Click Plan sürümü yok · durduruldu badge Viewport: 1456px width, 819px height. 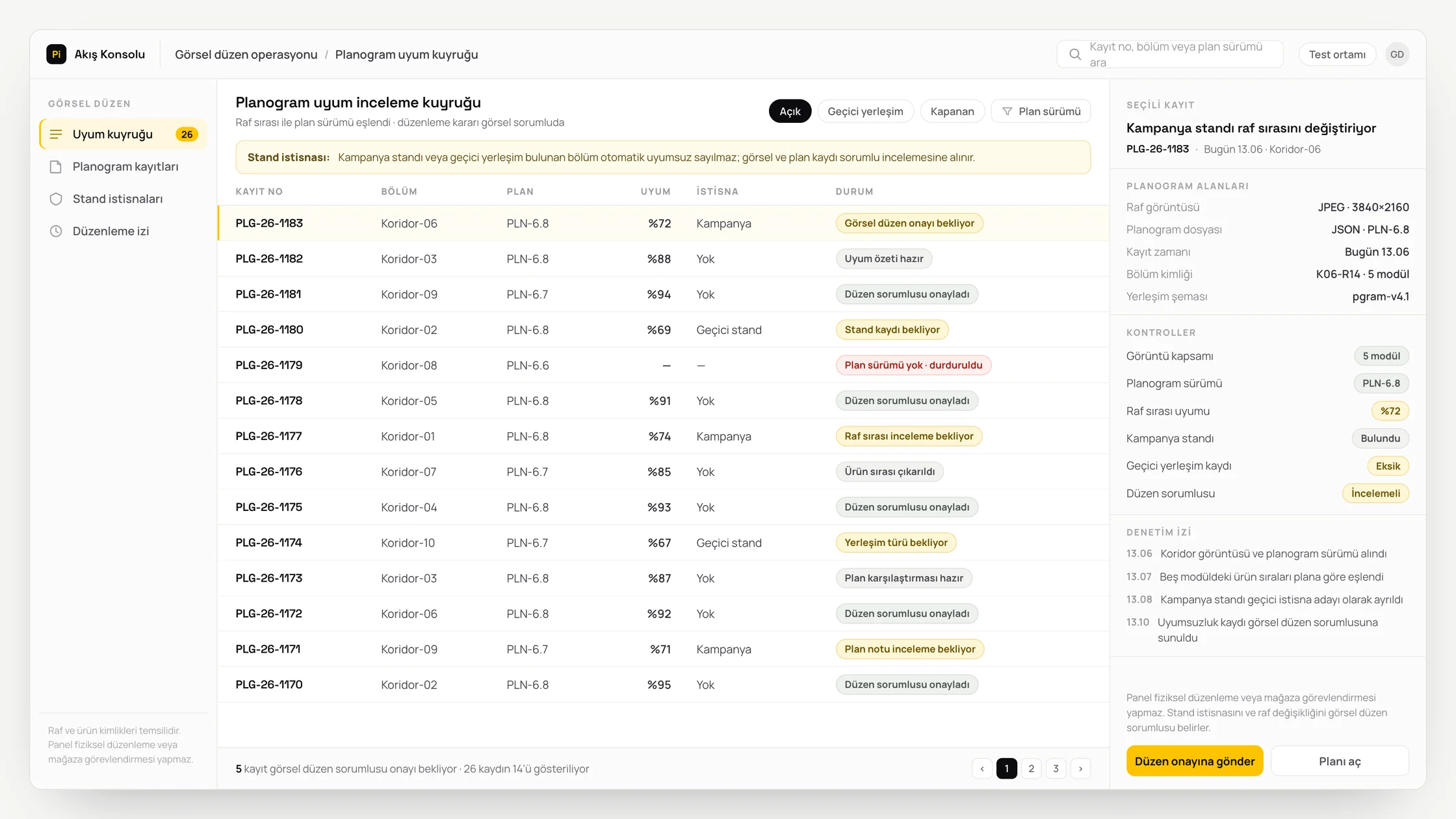(913, 365)
